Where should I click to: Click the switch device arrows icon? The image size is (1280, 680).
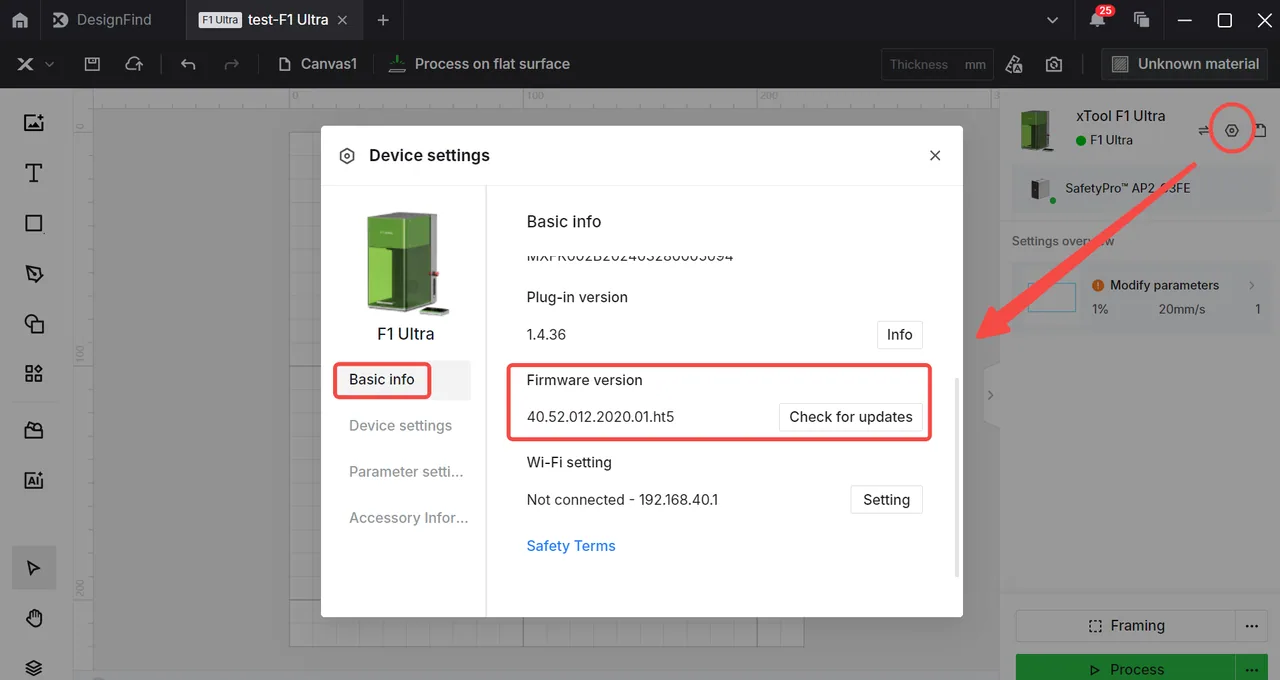(1204, 131)
